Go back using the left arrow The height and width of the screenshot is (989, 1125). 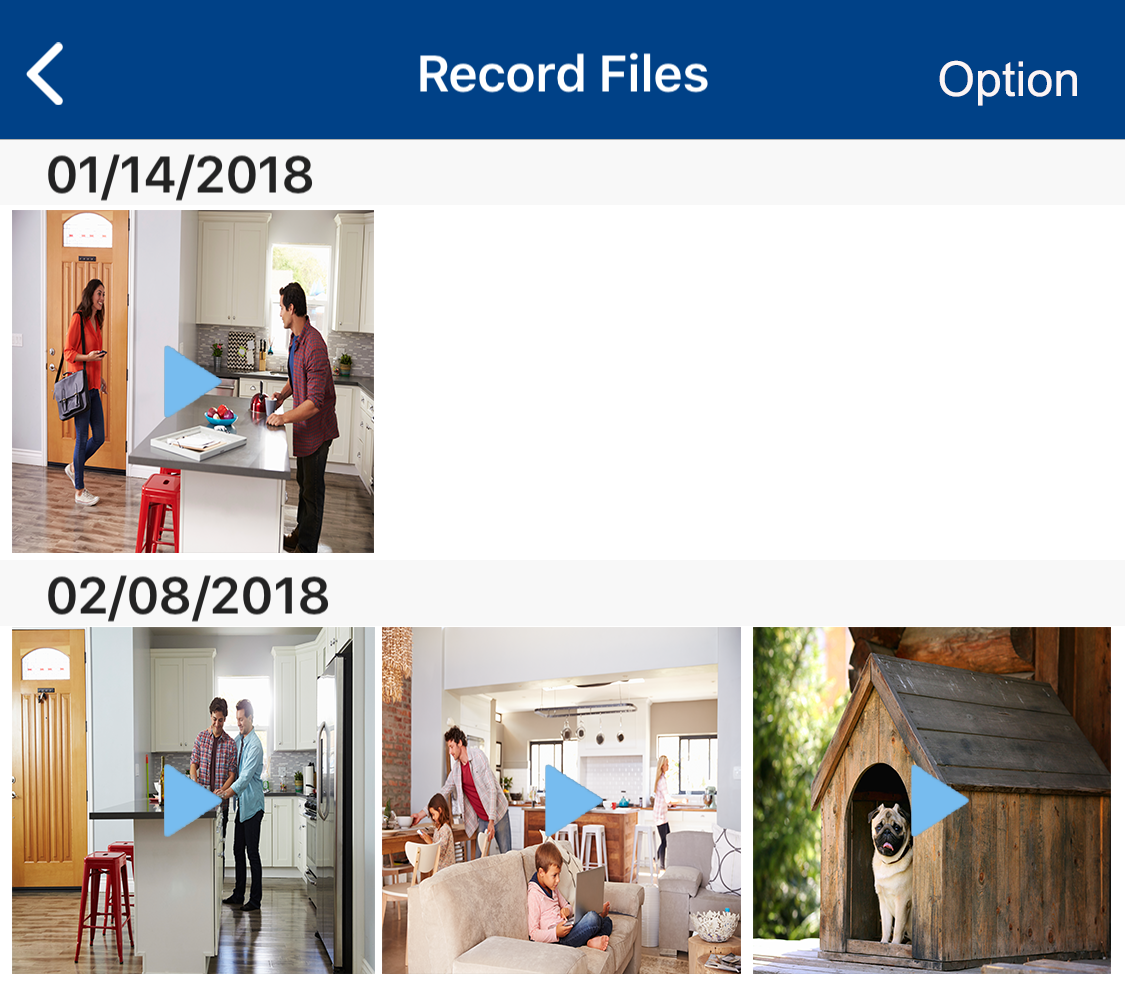click(45, 74)
